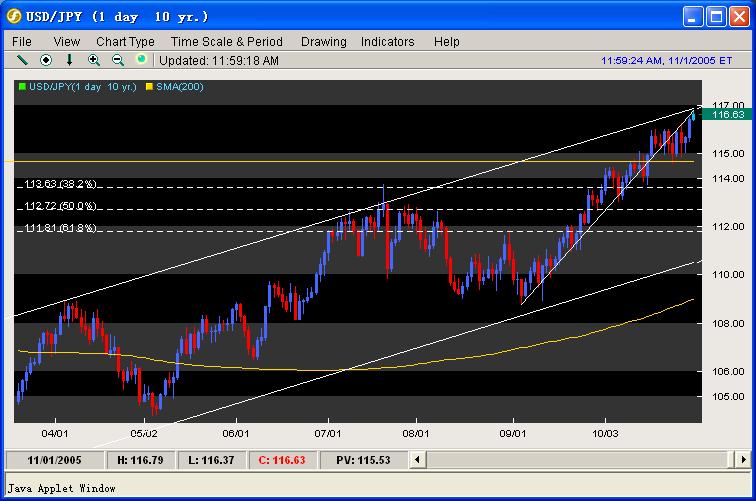756x501 pixels.
Task: Click the green round status light icon
Action: (141, 59)
